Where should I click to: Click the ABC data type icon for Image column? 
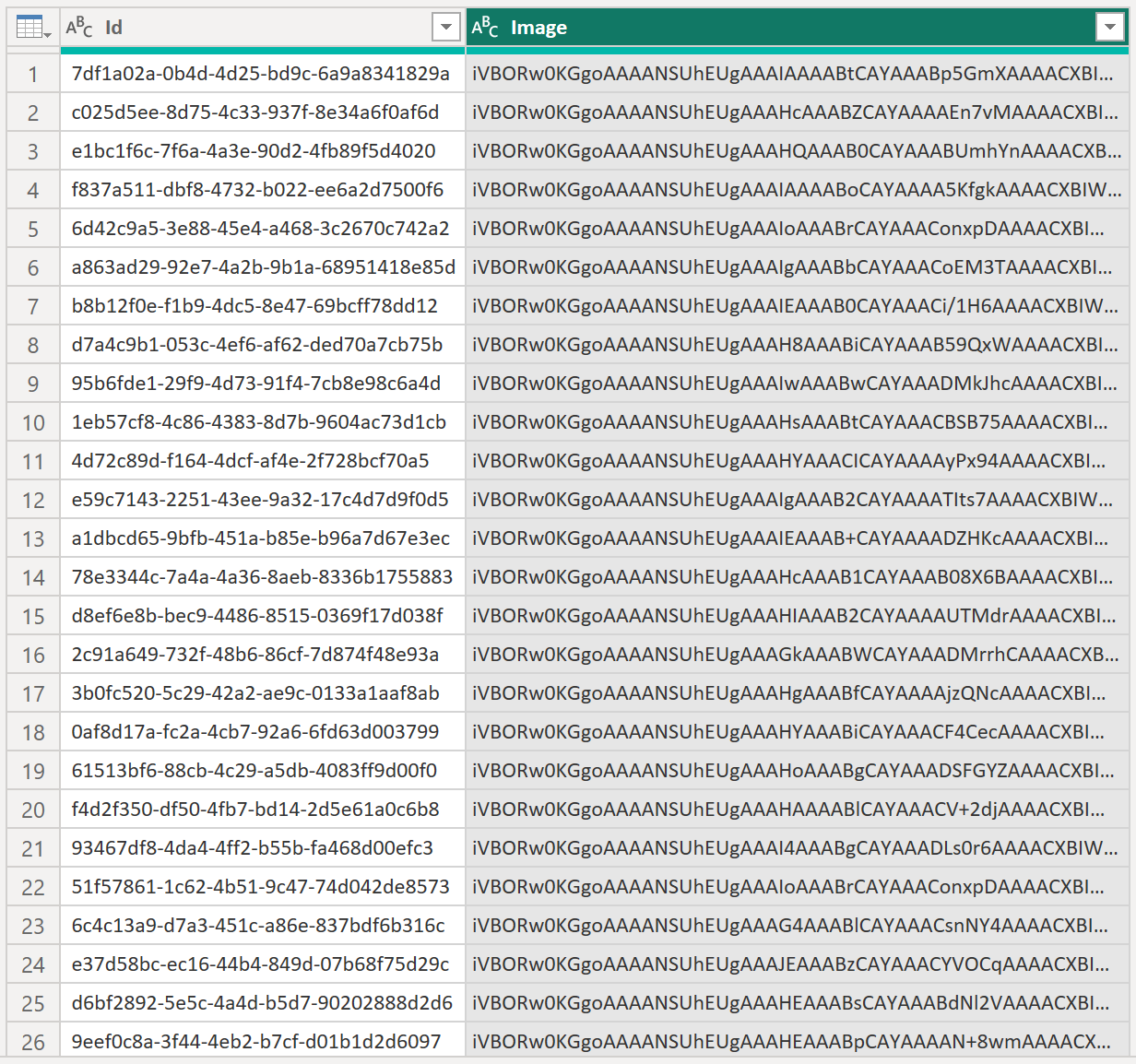click(485, 28)
